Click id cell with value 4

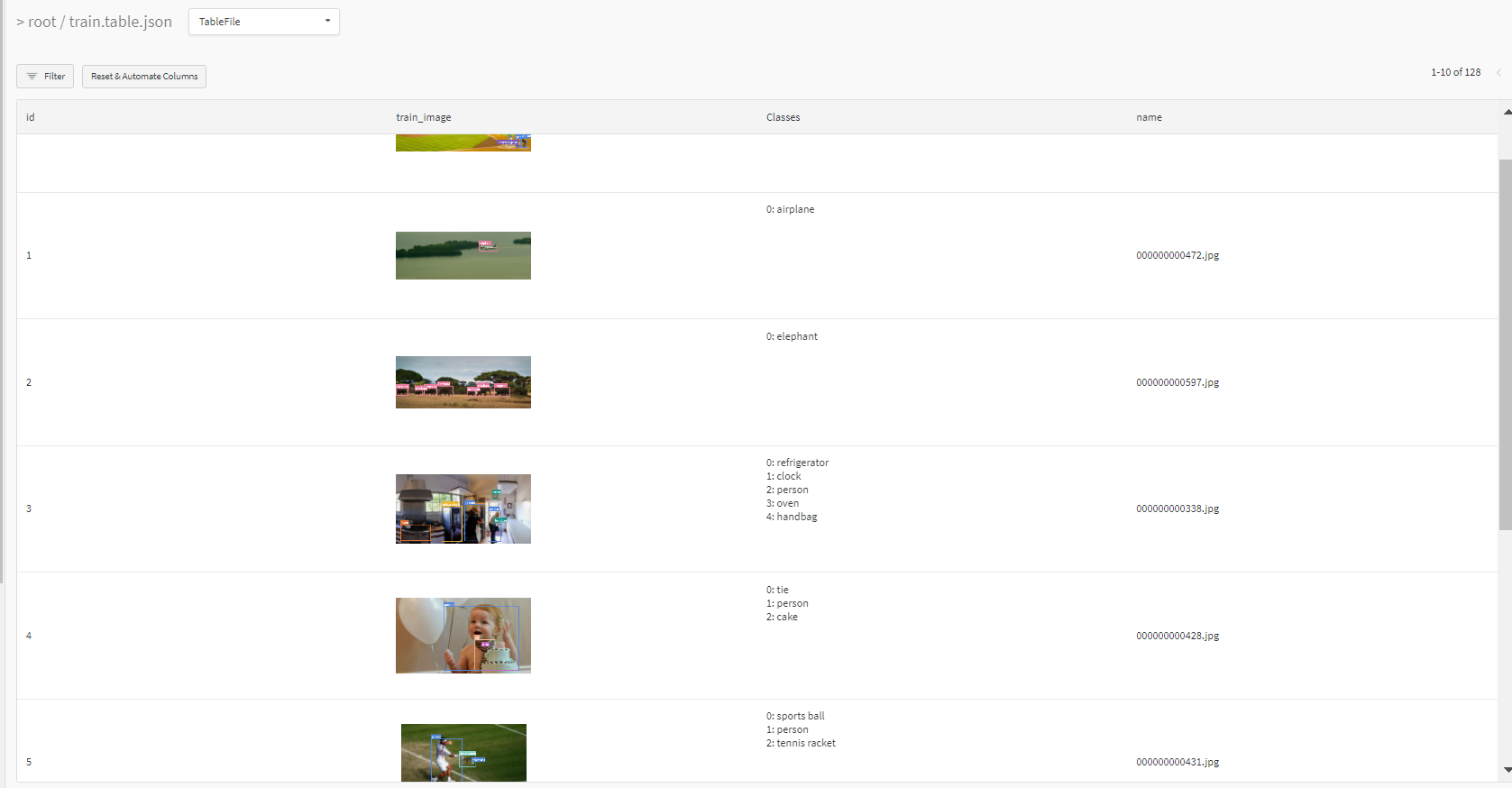(29, 636)
